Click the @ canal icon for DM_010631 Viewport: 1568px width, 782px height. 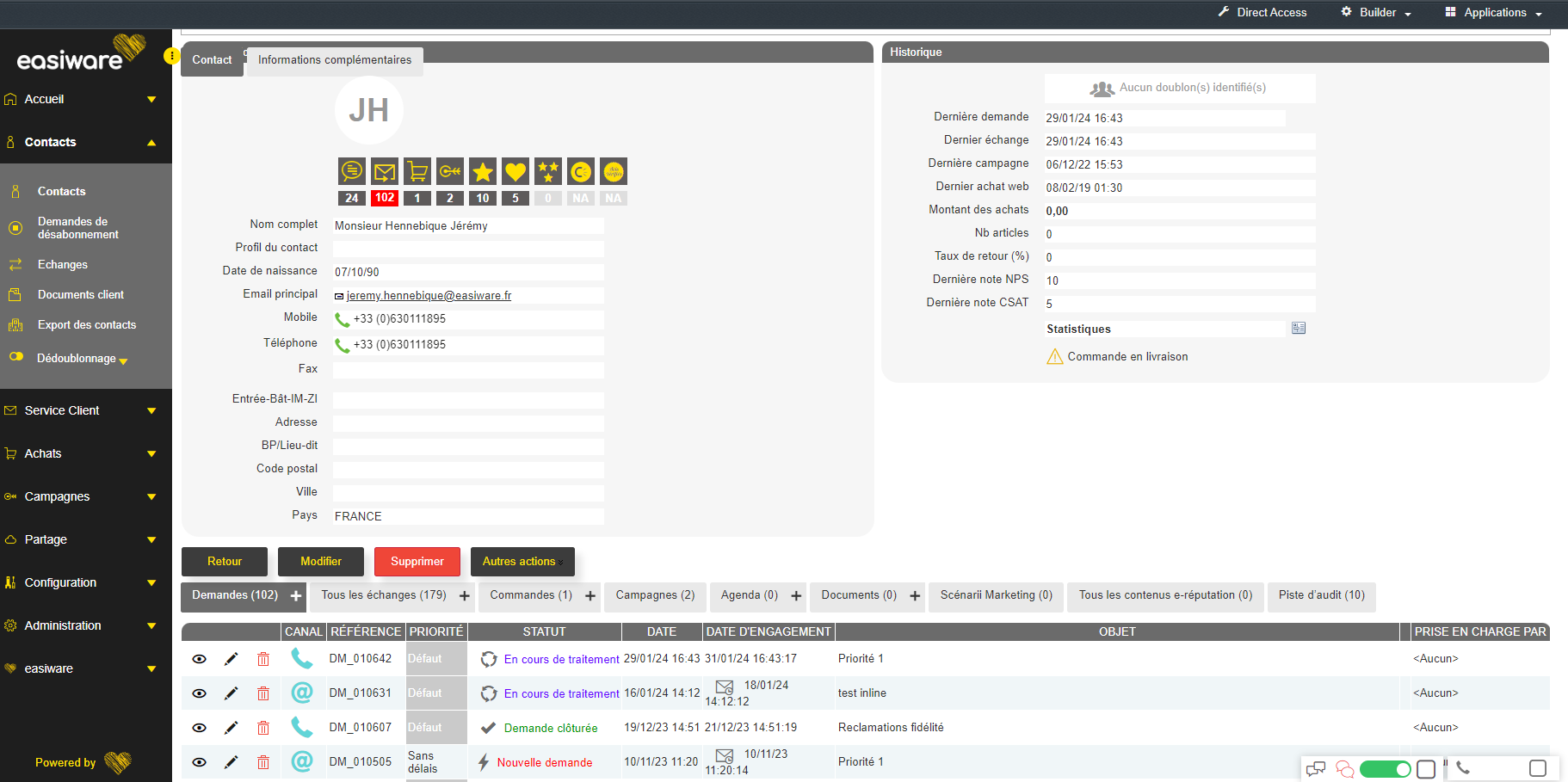[303, 693]
